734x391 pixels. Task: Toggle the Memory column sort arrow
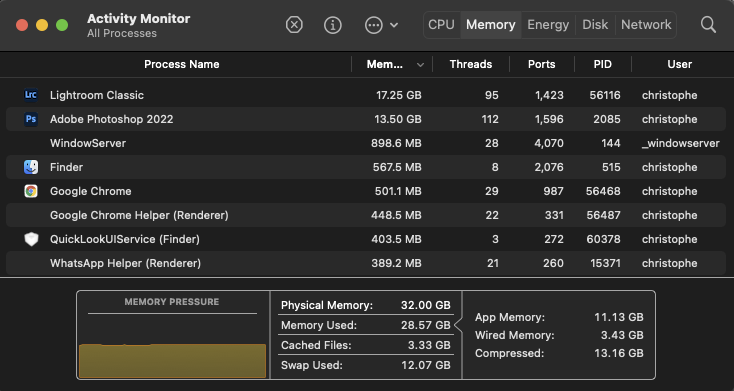pyautogui.click(x=420, y=65)
